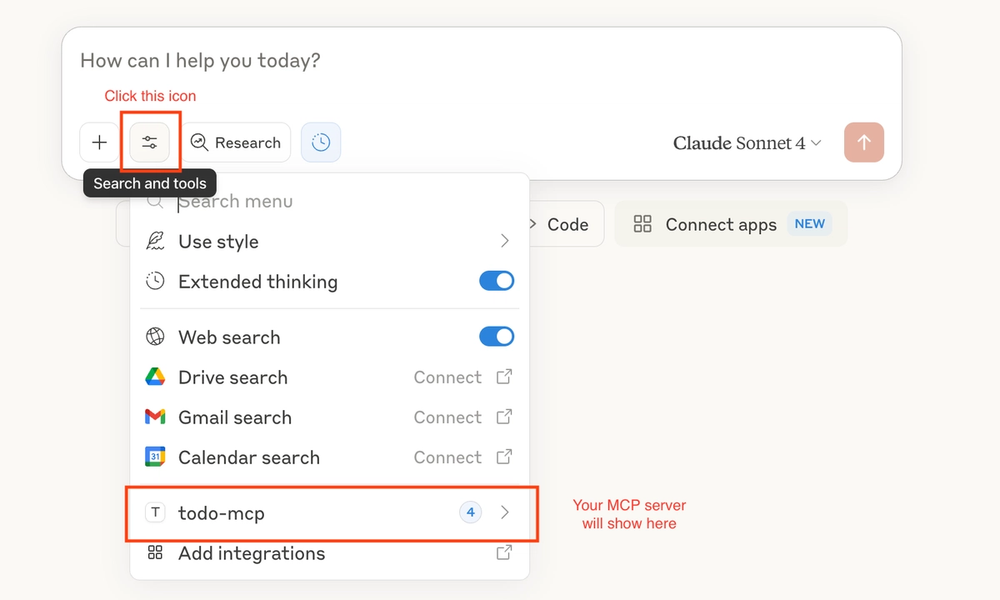1000x600 pixels.
Task: Click the Gmail search label
Action: click(x=235, y=418)
